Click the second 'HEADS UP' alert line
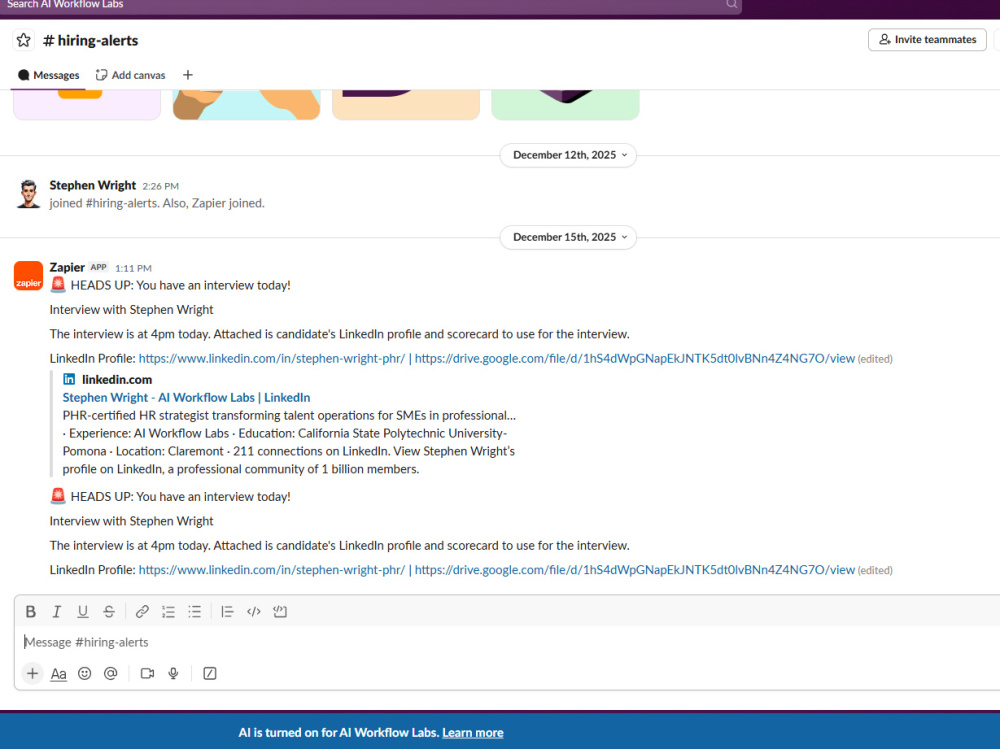1000x749 pixels. [170, 496]
